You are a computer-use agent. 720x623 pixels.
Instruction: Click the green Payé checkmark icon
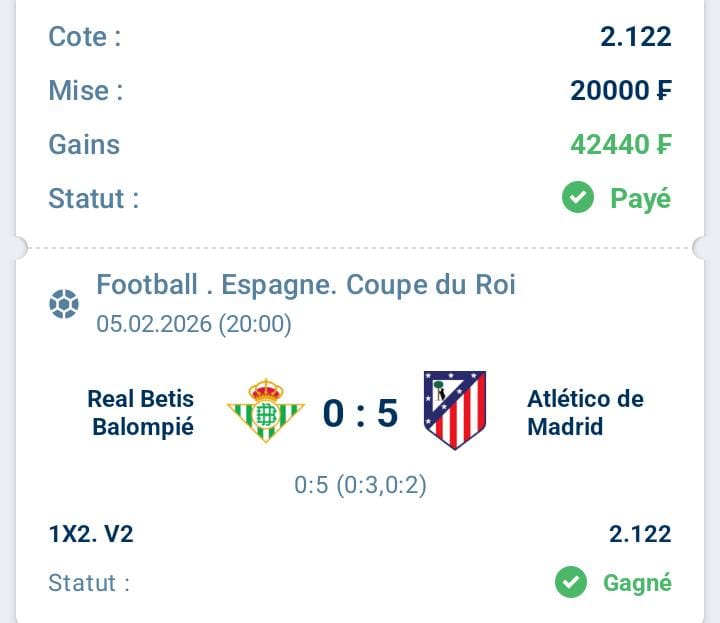point(578,198)
